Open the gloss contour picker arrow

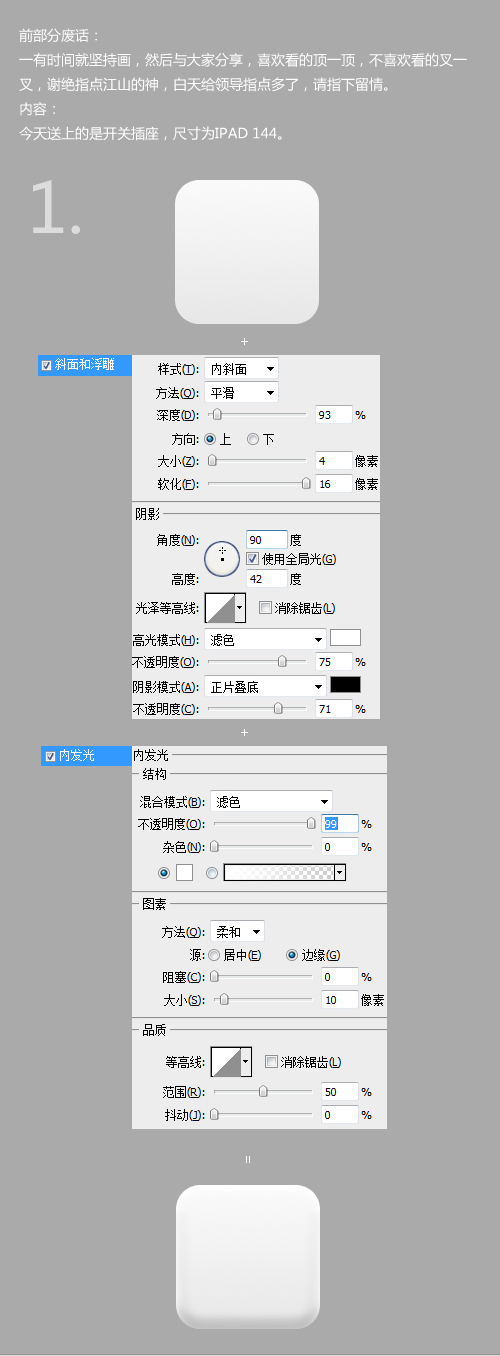coord(240,607)
